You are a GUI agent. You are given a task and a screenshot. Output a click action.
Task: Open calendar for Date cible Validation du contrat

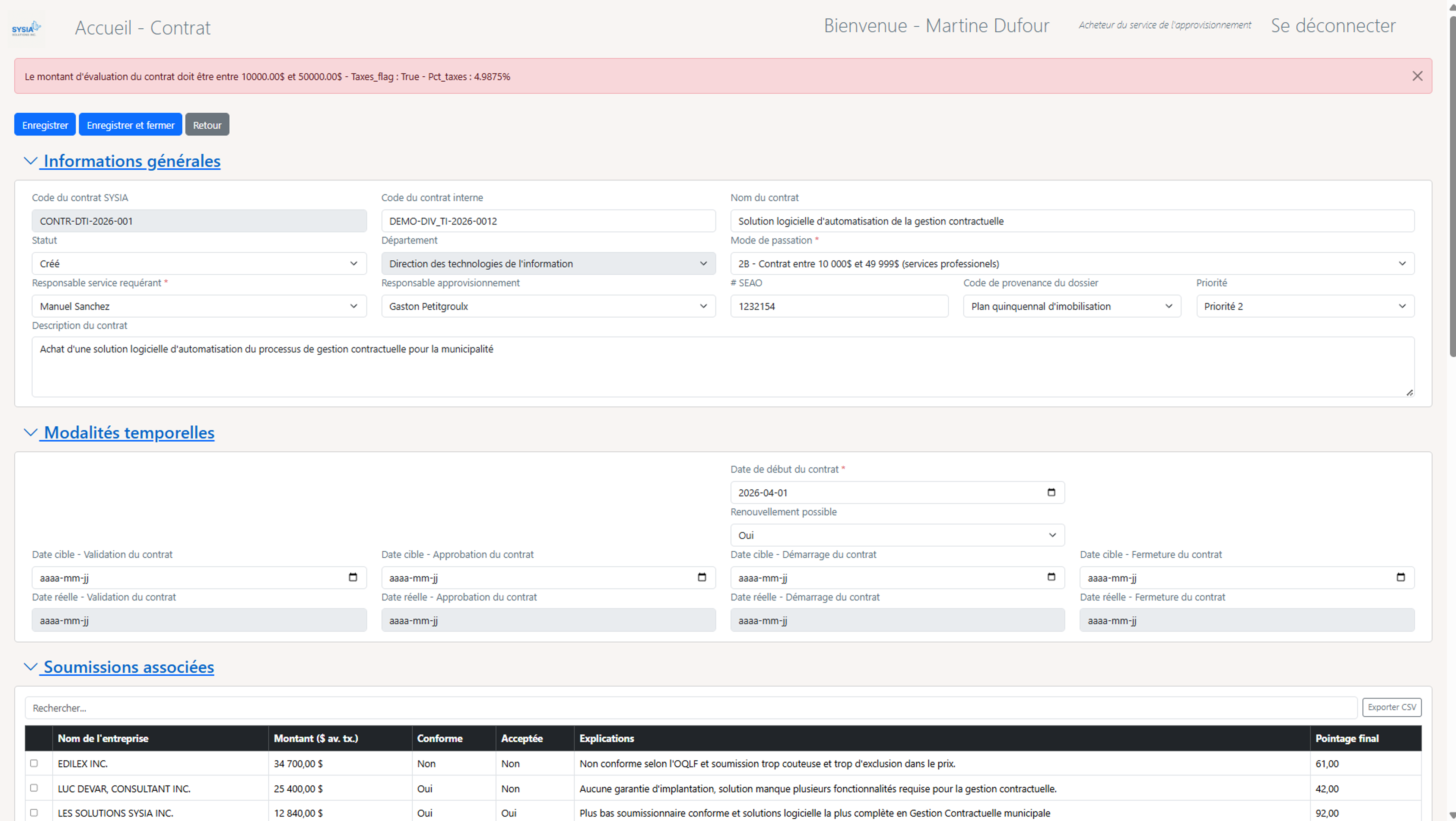[x=353, y=577]
